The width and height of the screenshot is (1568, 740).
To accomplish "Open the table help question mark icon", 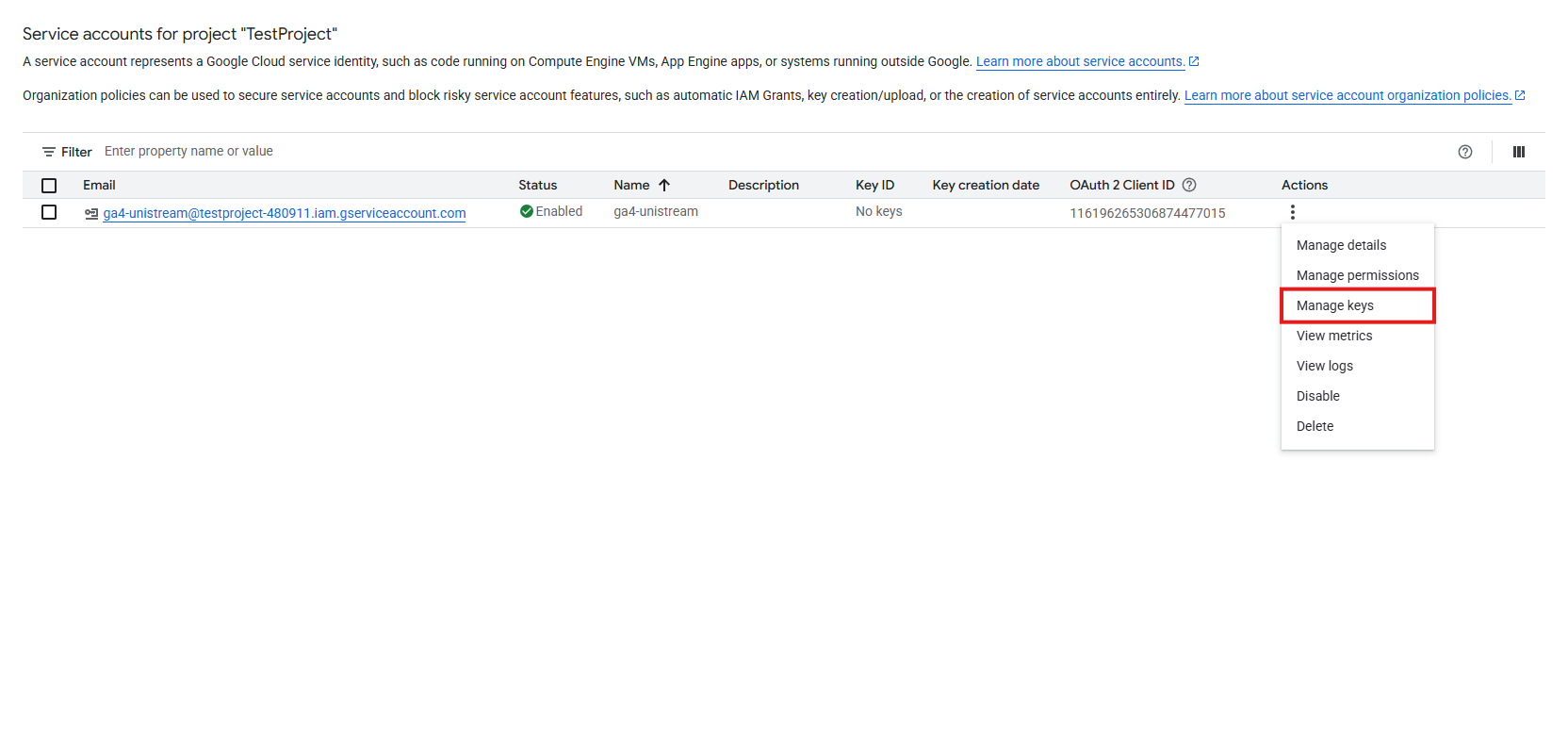I will 1464,152.
